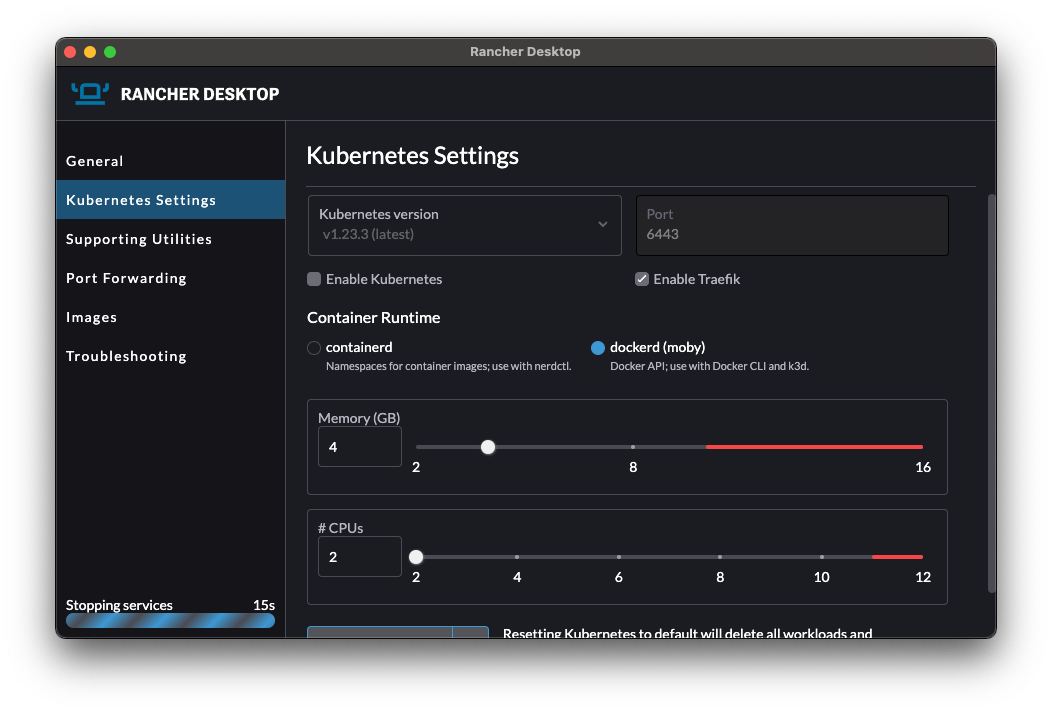Click the Memory (GB) input field

359,447
